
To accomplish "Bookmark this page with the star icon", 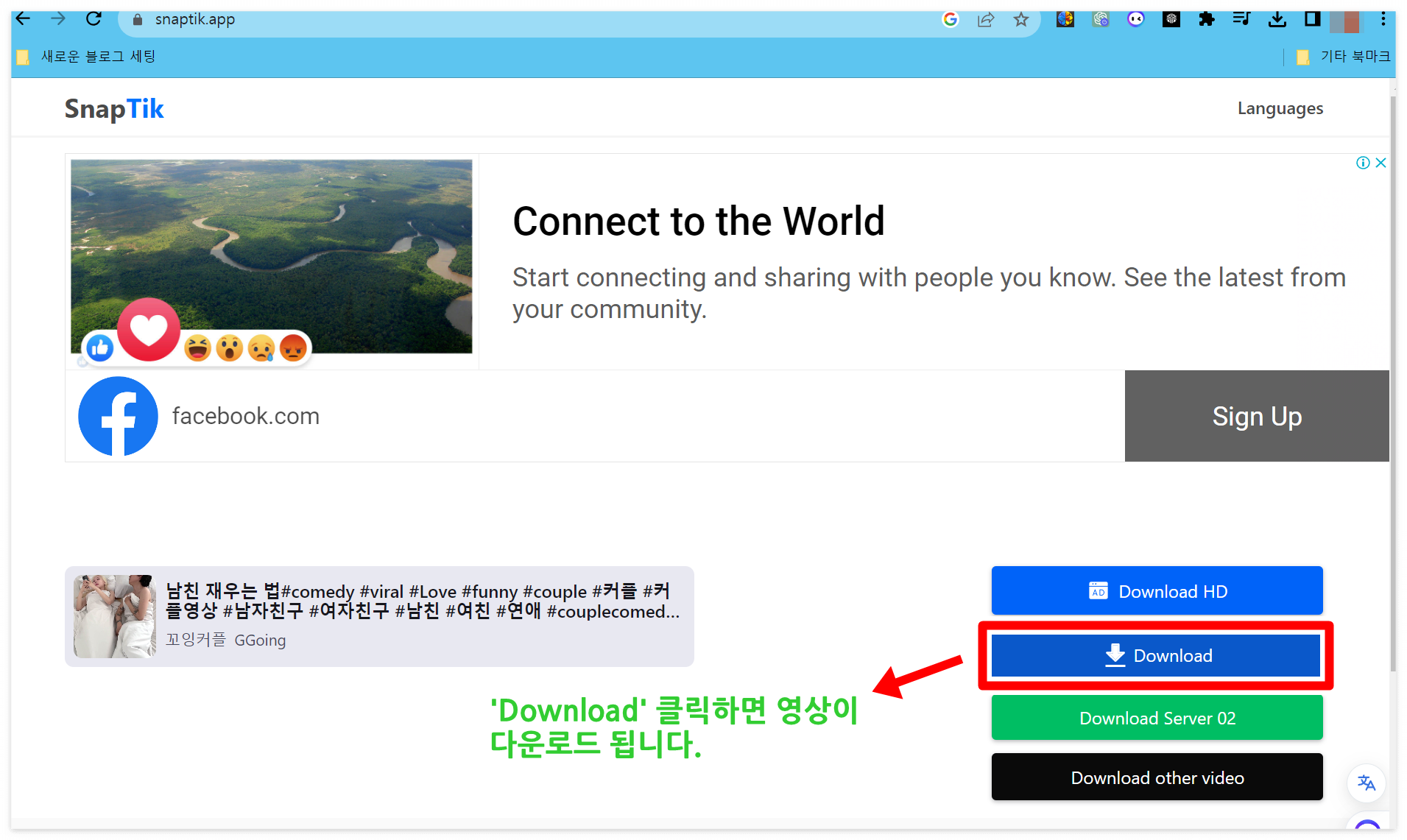I will tap(1021, 20).
